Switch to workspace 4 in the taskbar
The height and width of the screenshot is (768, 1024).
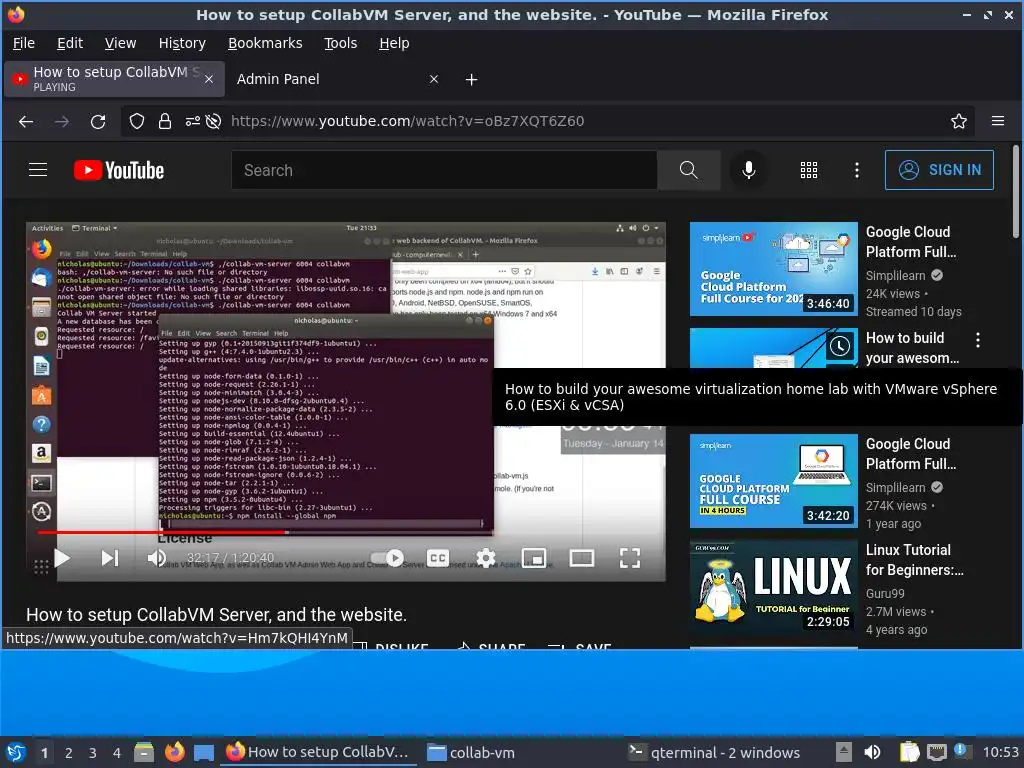(117, 753)
